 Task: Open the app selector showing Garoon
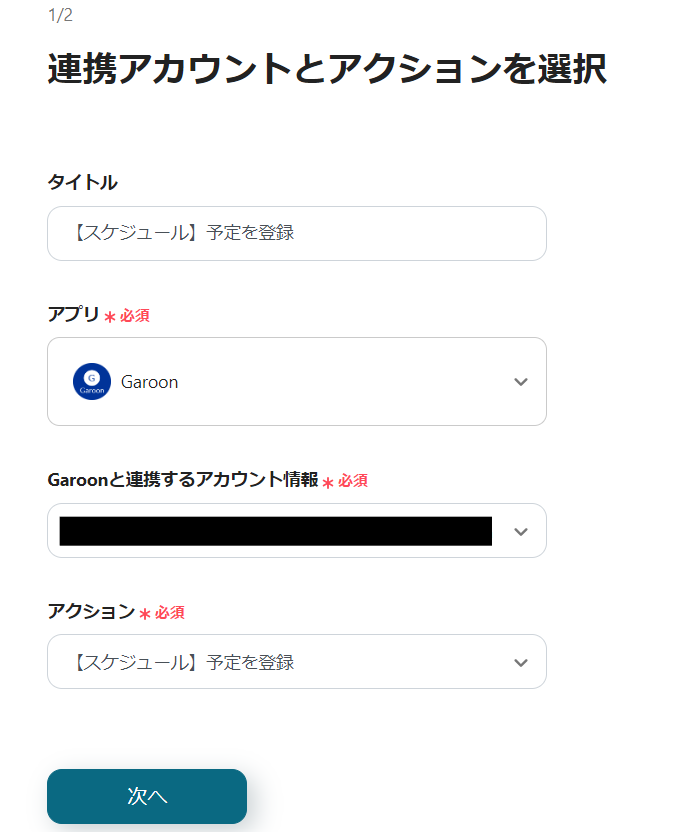pos(297,381)
